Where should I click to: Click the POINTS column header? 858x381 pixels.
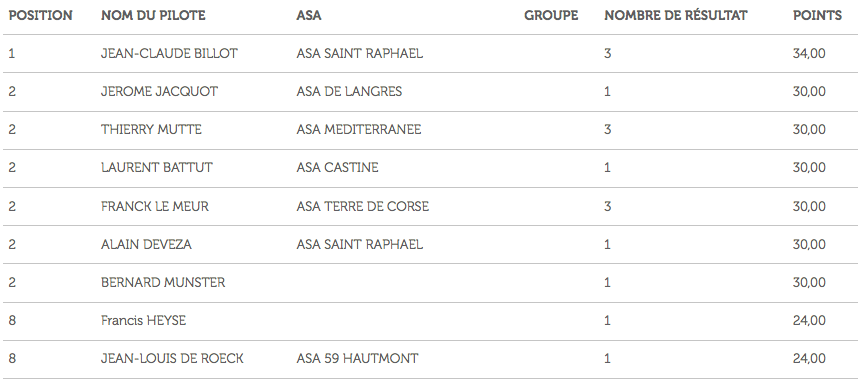pyautogui.click(x=818, y=15)
